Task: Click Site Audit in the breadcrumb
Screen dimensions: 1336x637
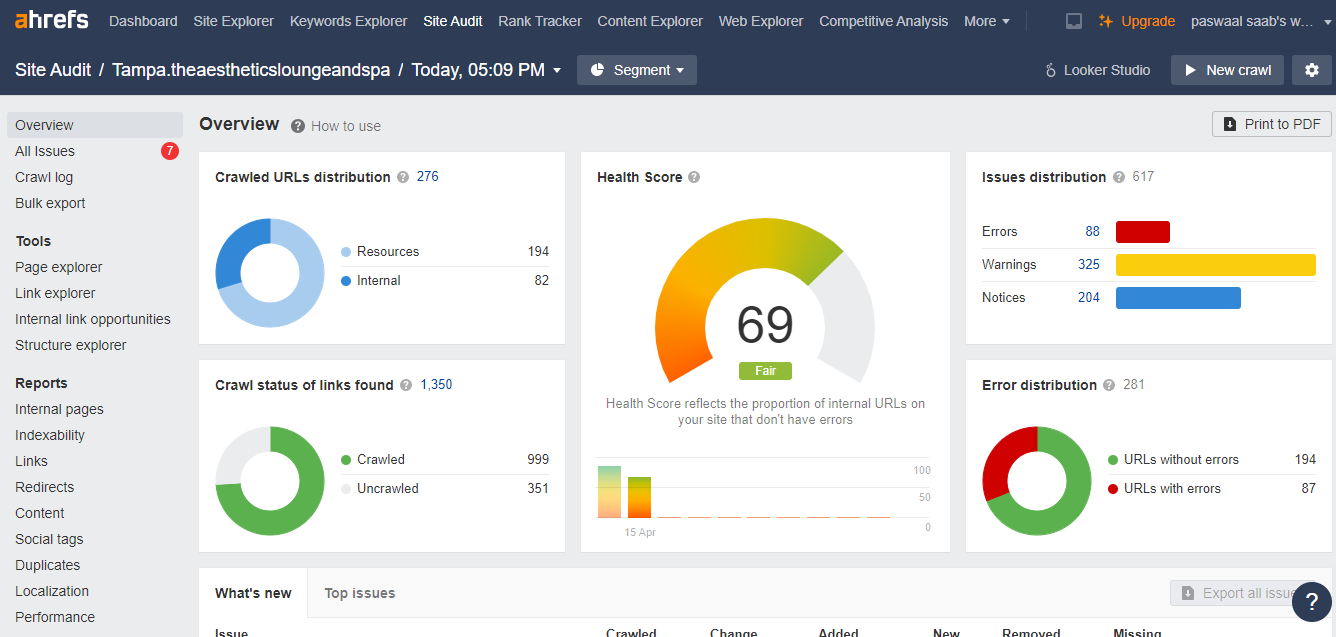Action: click(53, 70)
